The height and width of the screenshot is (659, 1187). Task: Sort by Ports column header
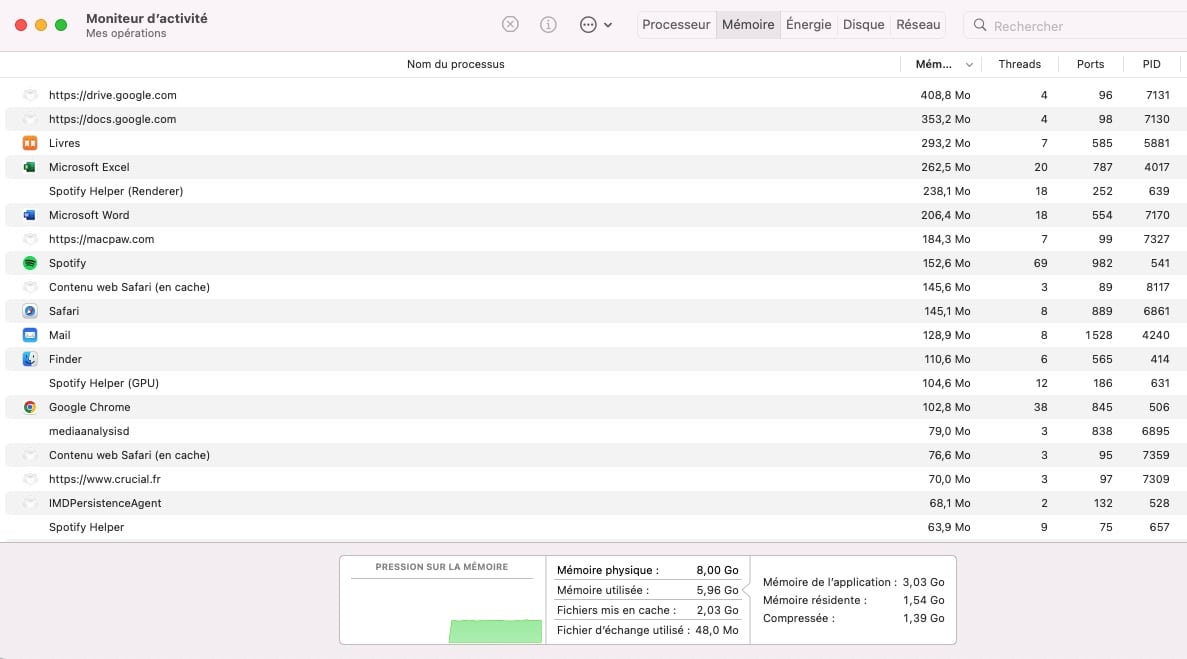click(x=1090, y=64)
